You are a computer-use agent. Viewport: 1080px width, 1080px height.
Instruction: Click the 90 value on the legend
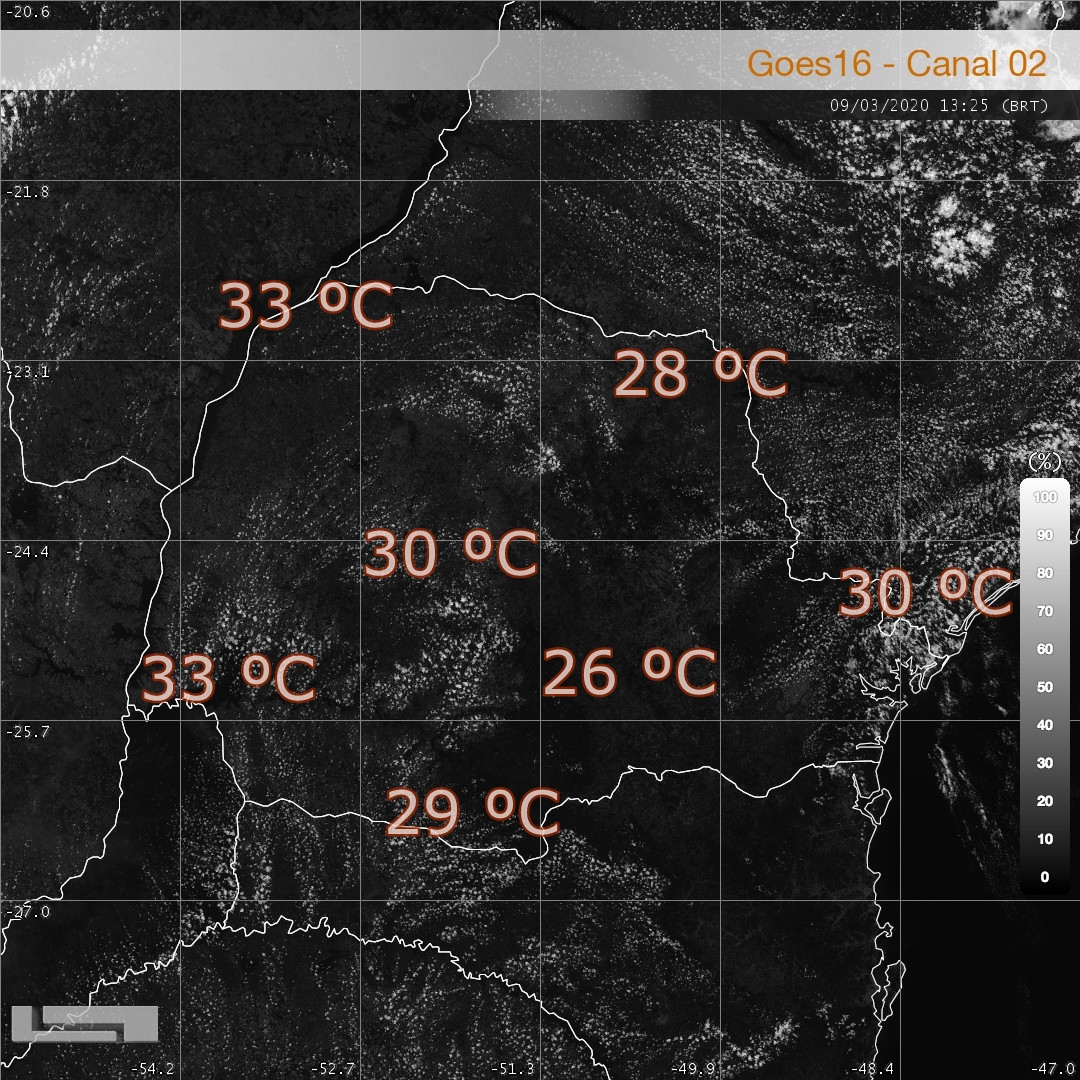1045,535
